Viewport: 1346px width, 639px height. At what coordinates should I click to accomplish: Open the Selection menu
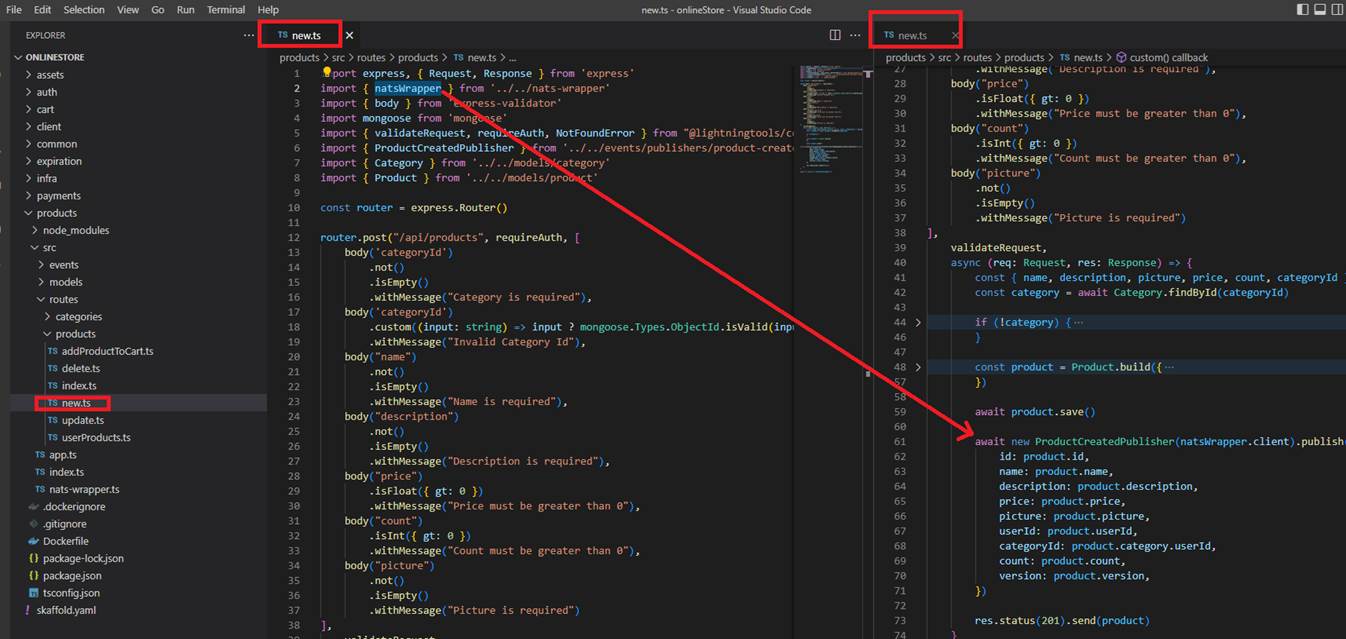pos(84,10)
